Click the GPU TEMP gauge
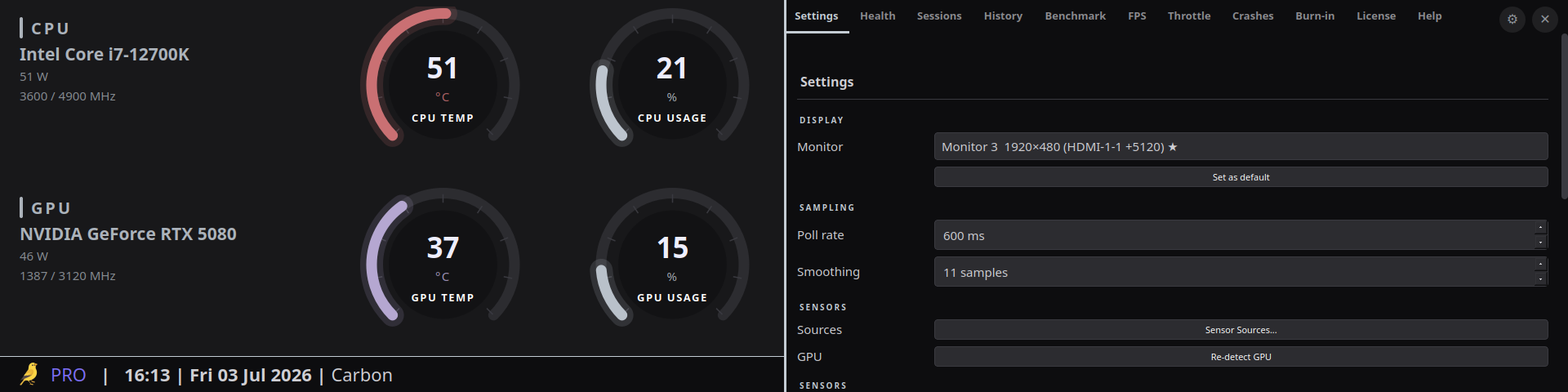The height and width of the screenshot is (392, 1568). point(442,258)
